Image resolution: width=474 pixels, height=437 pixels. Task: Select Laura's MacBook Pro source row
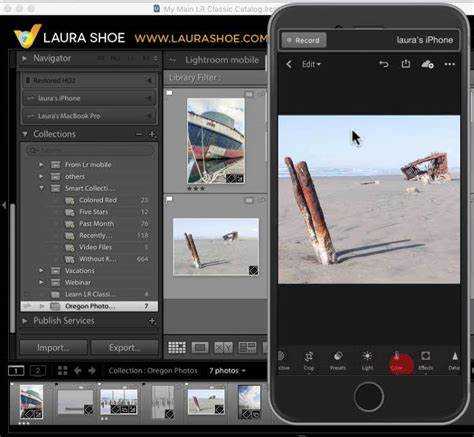(89, 116)
